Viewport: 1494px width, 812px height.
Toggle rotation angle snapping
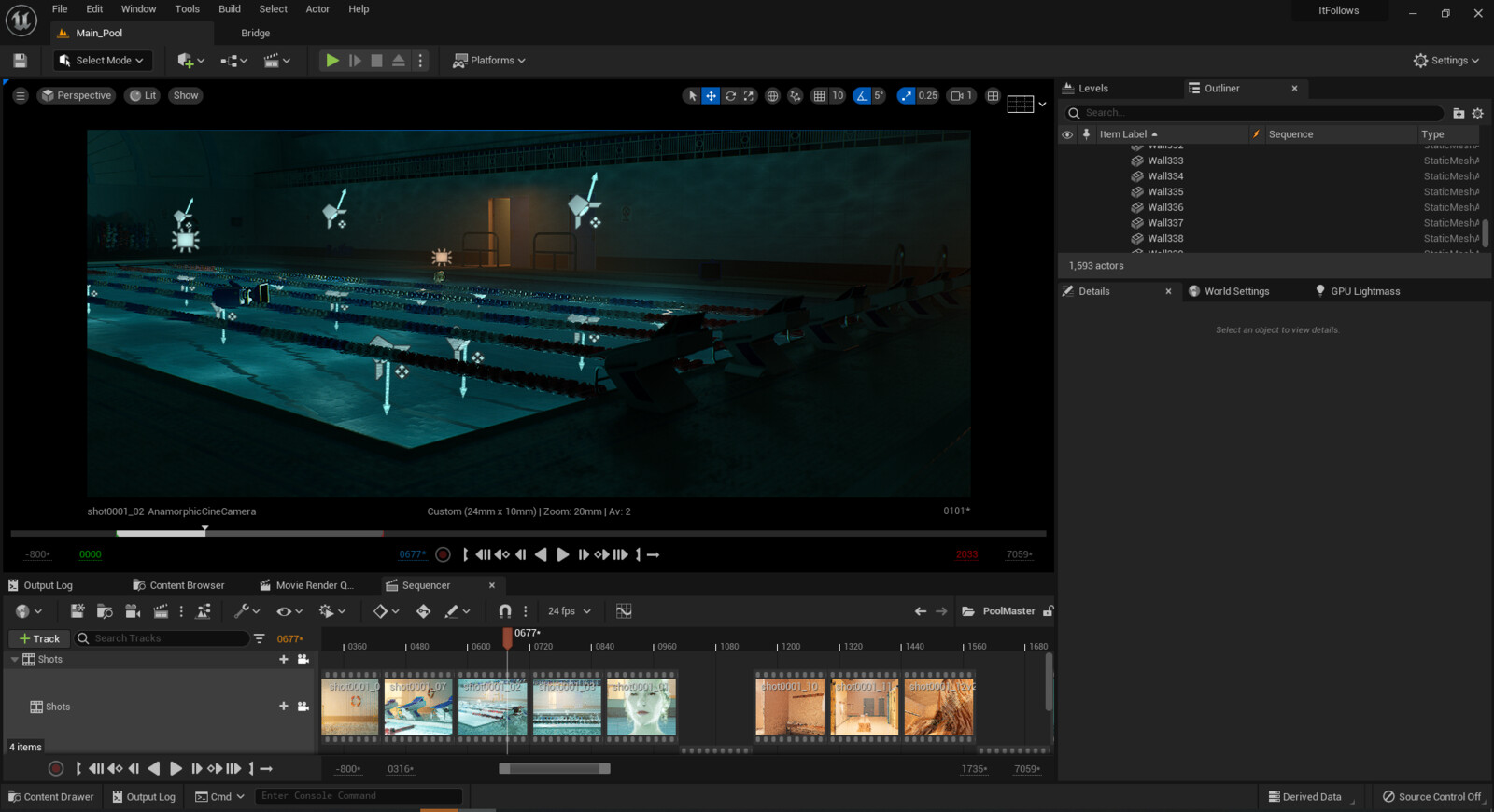point(862,95)
